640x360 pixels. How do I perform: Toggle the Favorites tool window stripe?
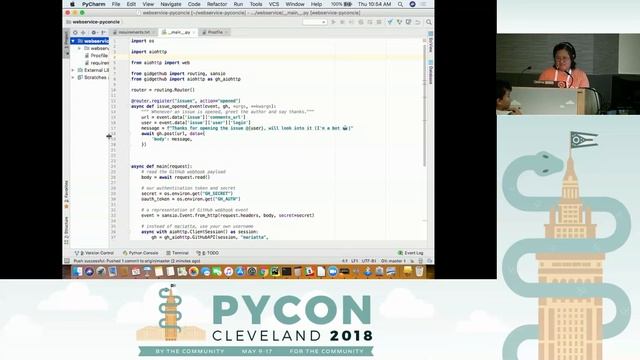[x=67, y=194]
